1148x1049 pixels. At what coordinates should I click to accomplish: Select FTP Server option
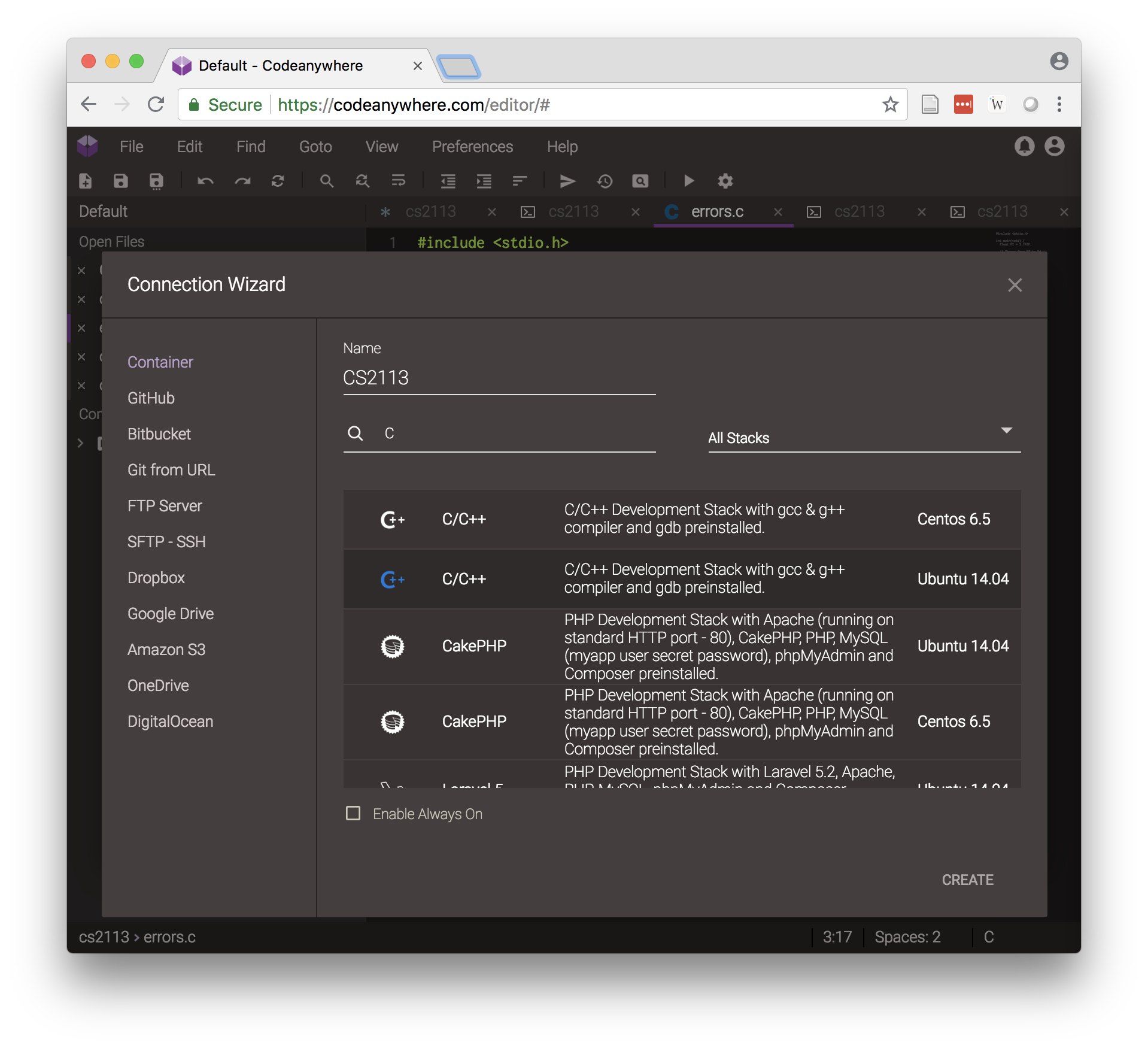(x=165, y=506)
